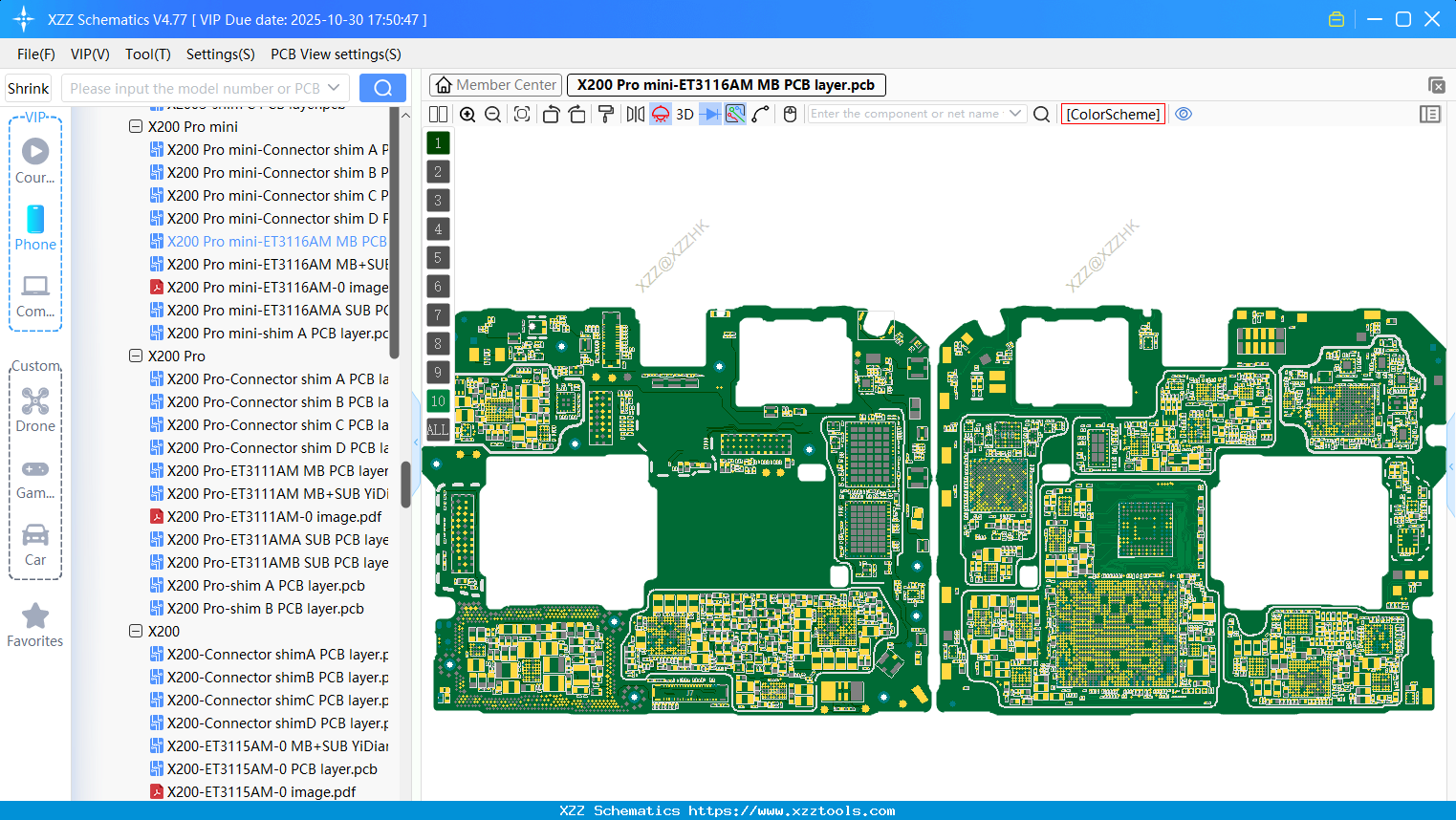This screenshot has width=1456, height=820.
Task: Select the mirror flip tool
Action: (636, 114)
